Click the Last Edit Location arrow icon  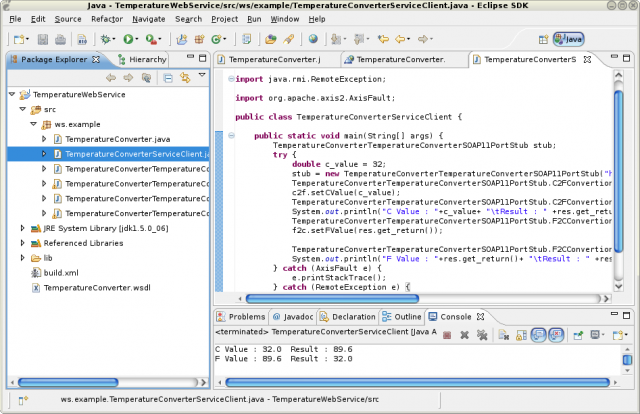pos(383,39)
